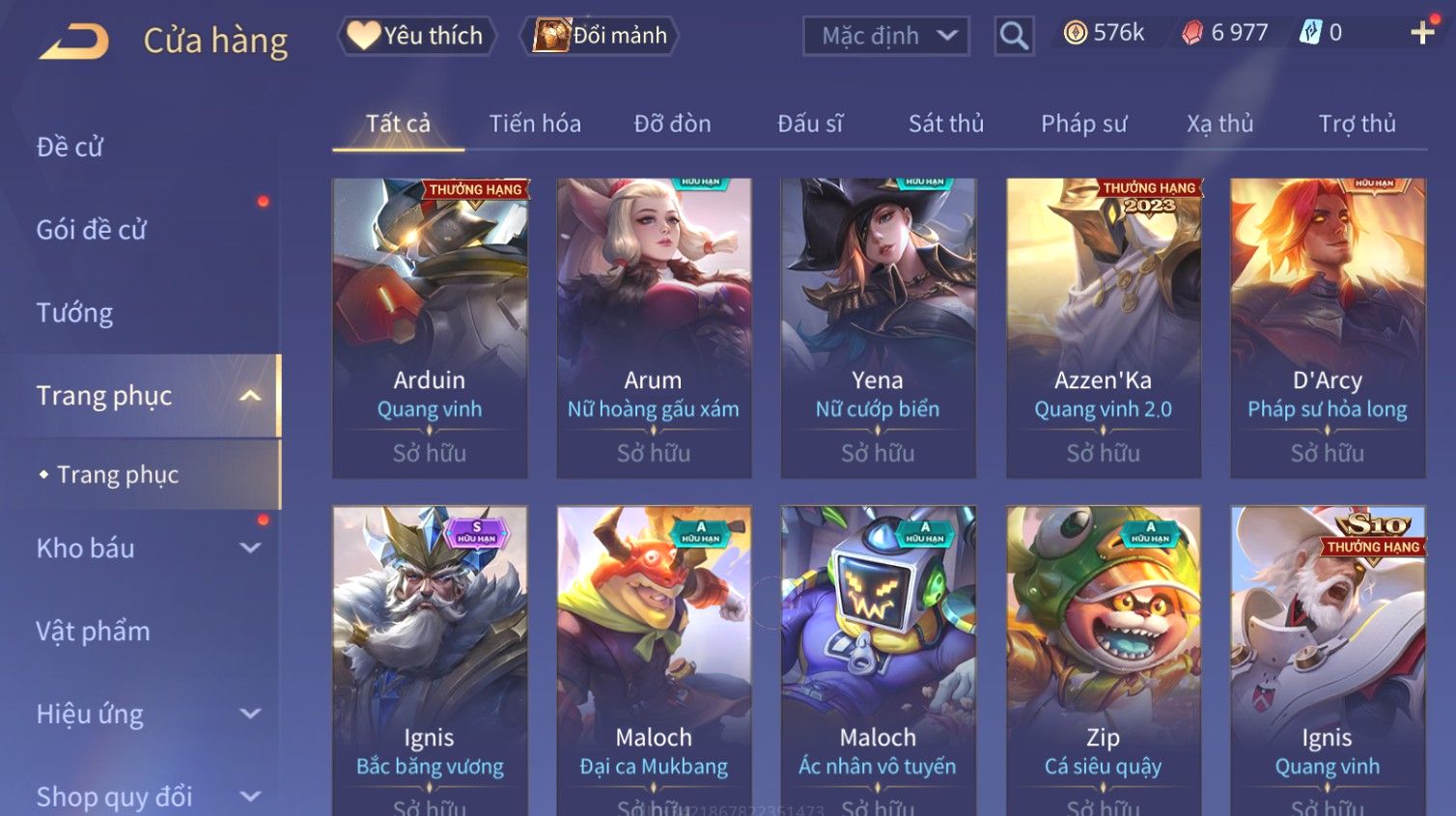
Task: Select Yena Nữ cướp biển skin card
Action: [x=878, y=327]
